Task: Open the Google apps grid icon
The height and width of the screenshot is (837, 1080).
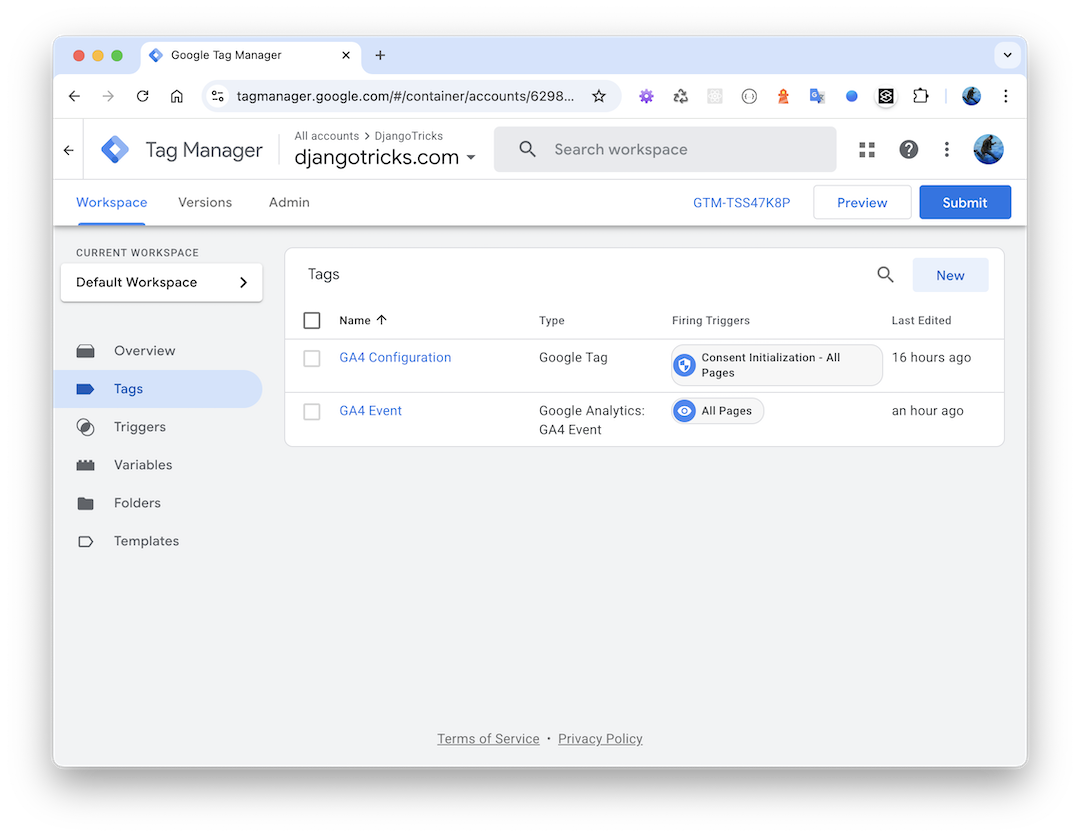Action: 867,149
